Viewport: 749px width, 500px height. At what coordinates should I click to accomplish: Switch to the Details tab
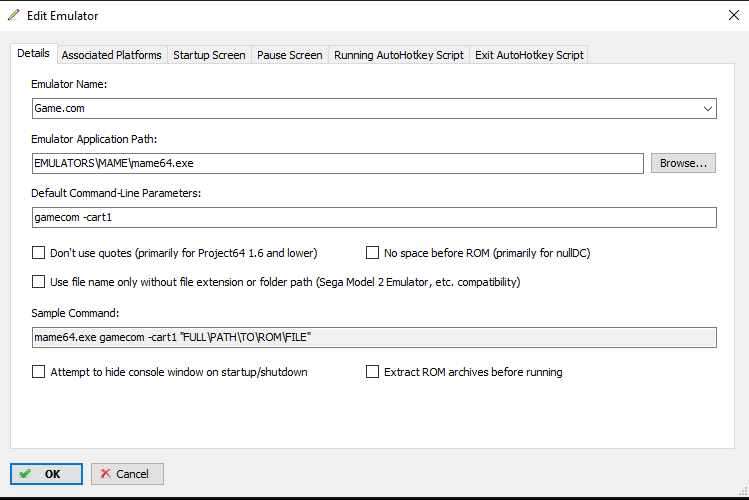click(33, 53)
